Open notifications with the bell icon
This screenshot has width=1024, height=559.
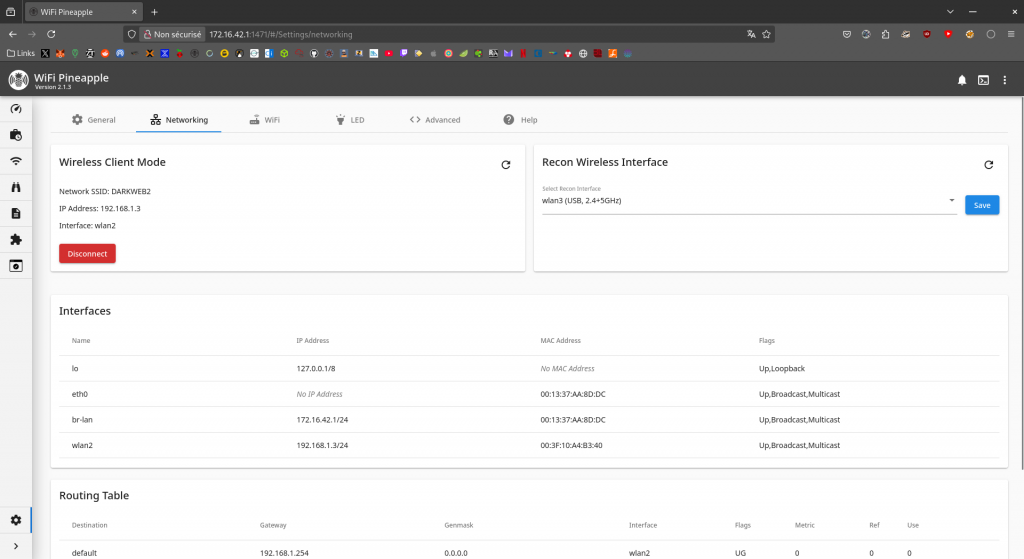(962, 80)
